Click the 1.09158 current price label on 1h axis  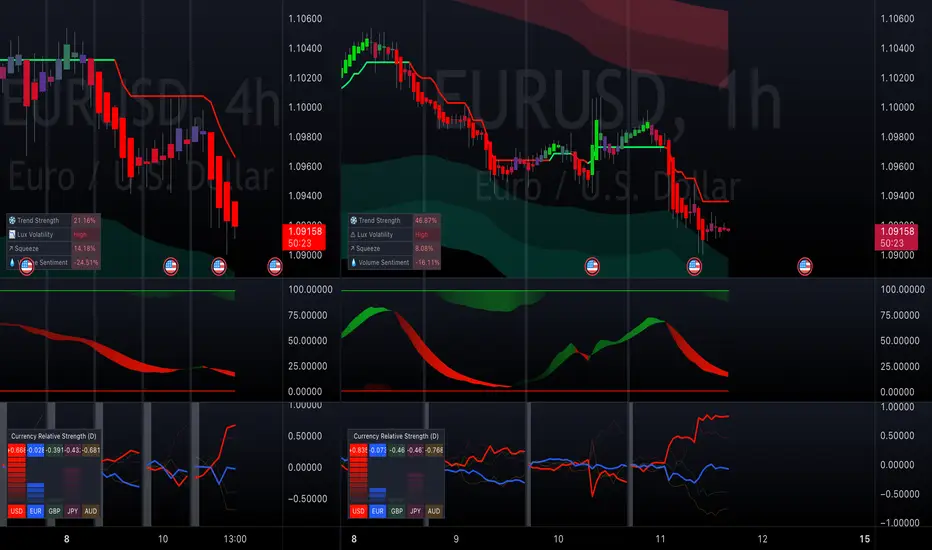(896, 237)
